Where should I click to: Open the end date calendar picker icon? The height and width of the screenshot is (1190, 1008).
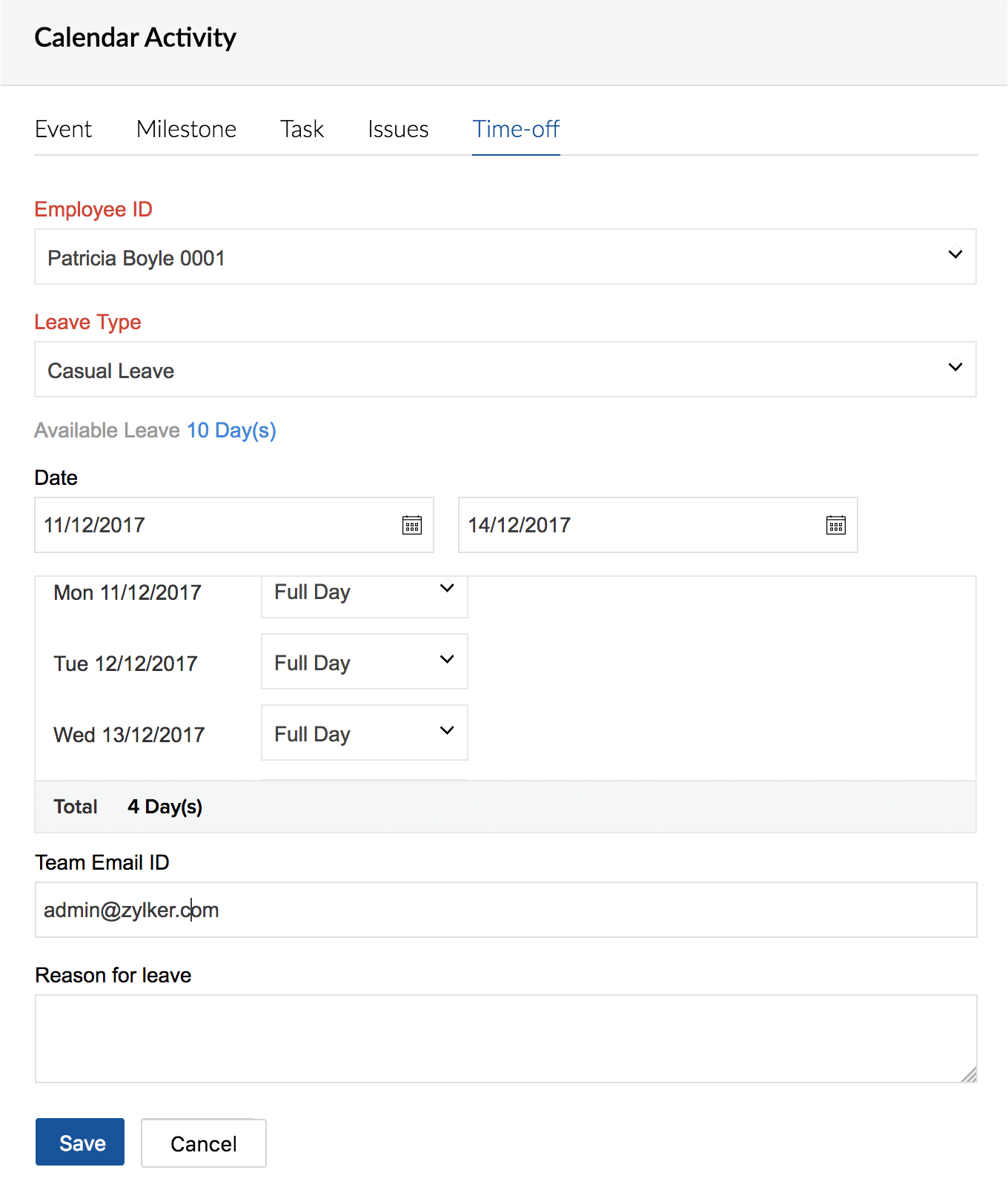836,525
